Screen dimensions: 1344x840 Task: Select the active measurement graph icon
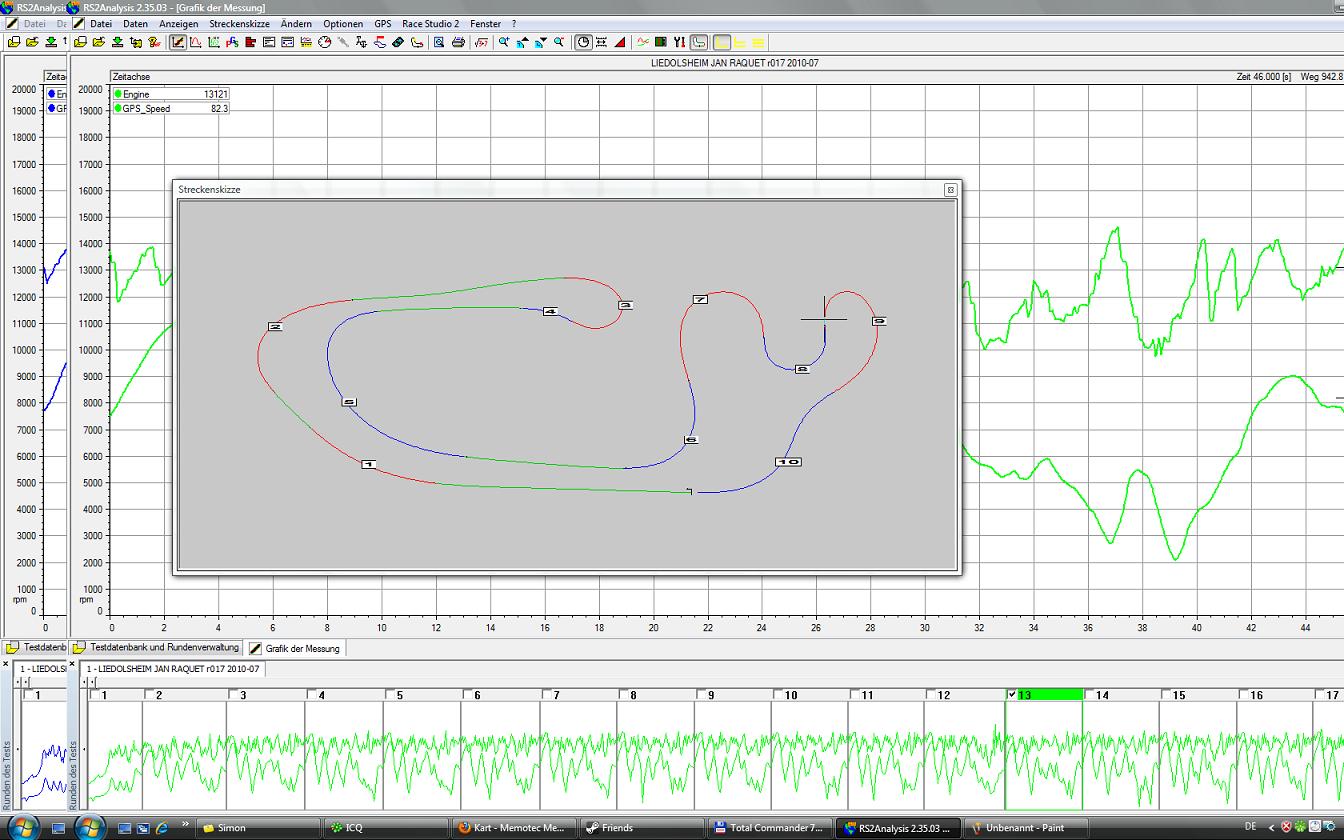coord(178,42)
